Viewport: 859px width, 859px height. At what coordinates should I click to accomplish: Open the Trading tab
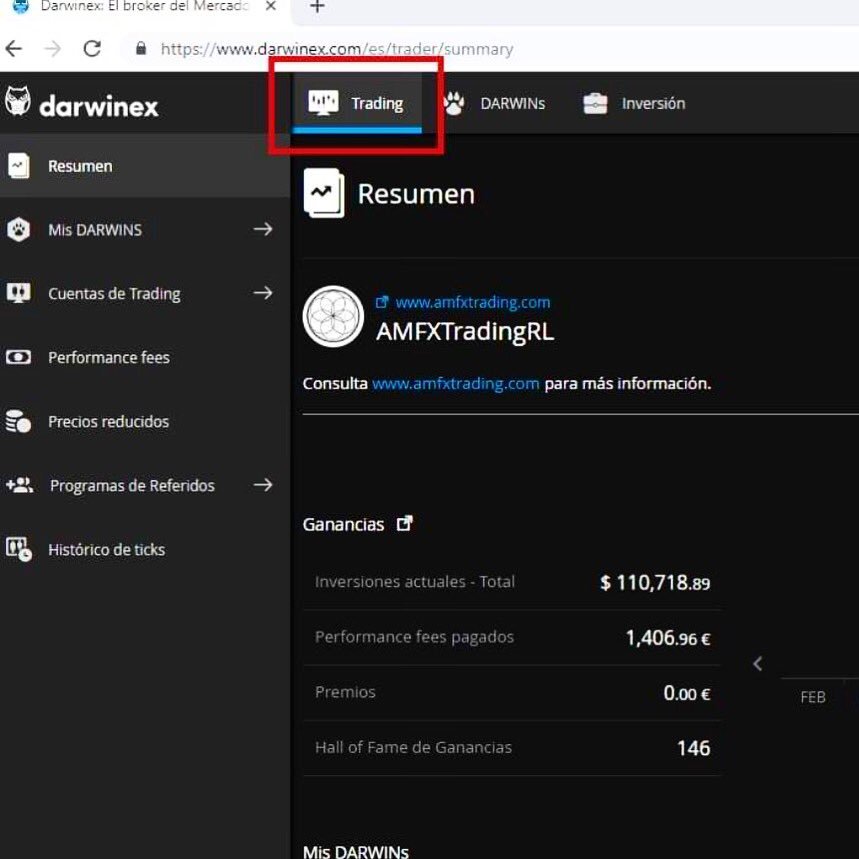(357, 103)
